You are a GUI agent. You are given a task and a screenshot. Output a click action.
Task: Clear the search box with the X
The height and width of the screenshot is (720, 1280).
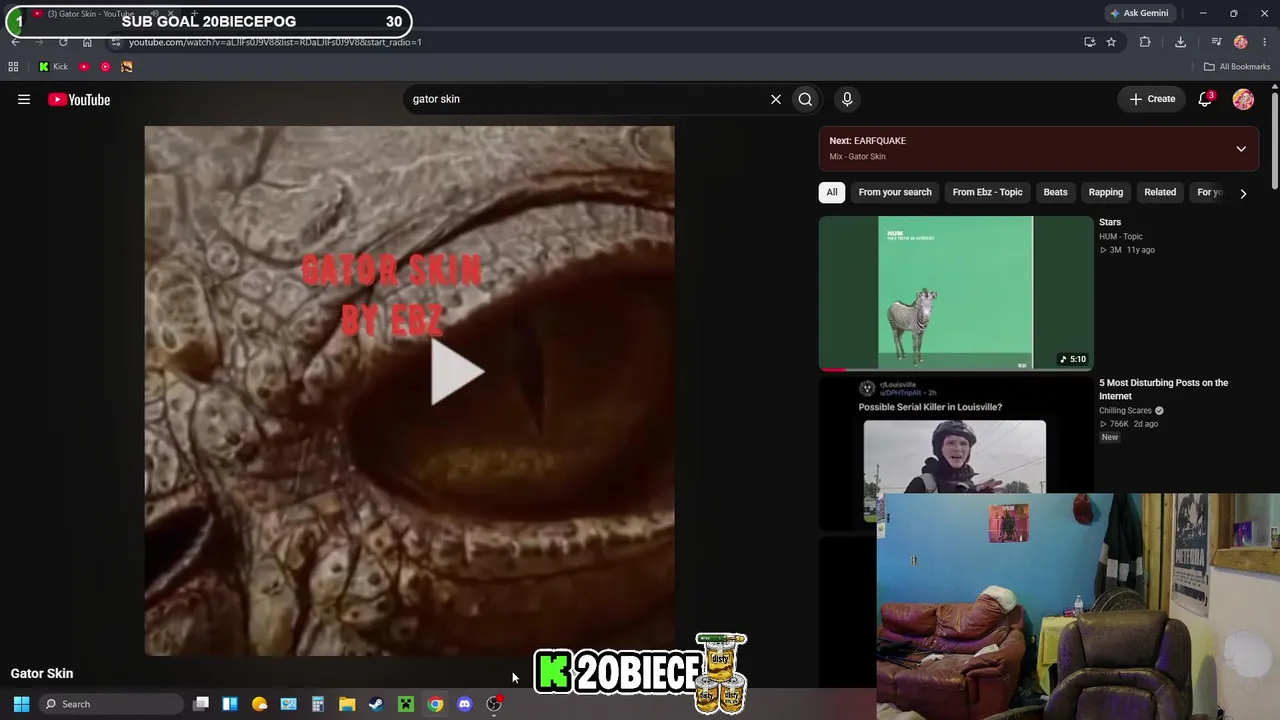click(775, 99)
